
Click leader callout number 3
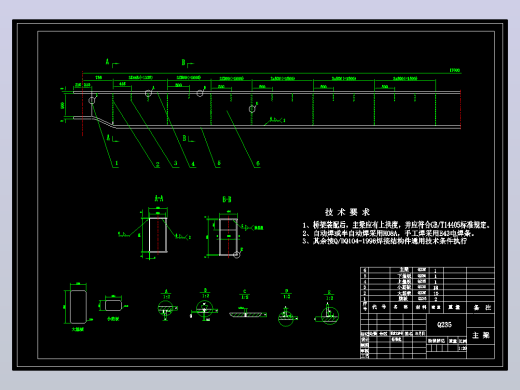point(176,164)
